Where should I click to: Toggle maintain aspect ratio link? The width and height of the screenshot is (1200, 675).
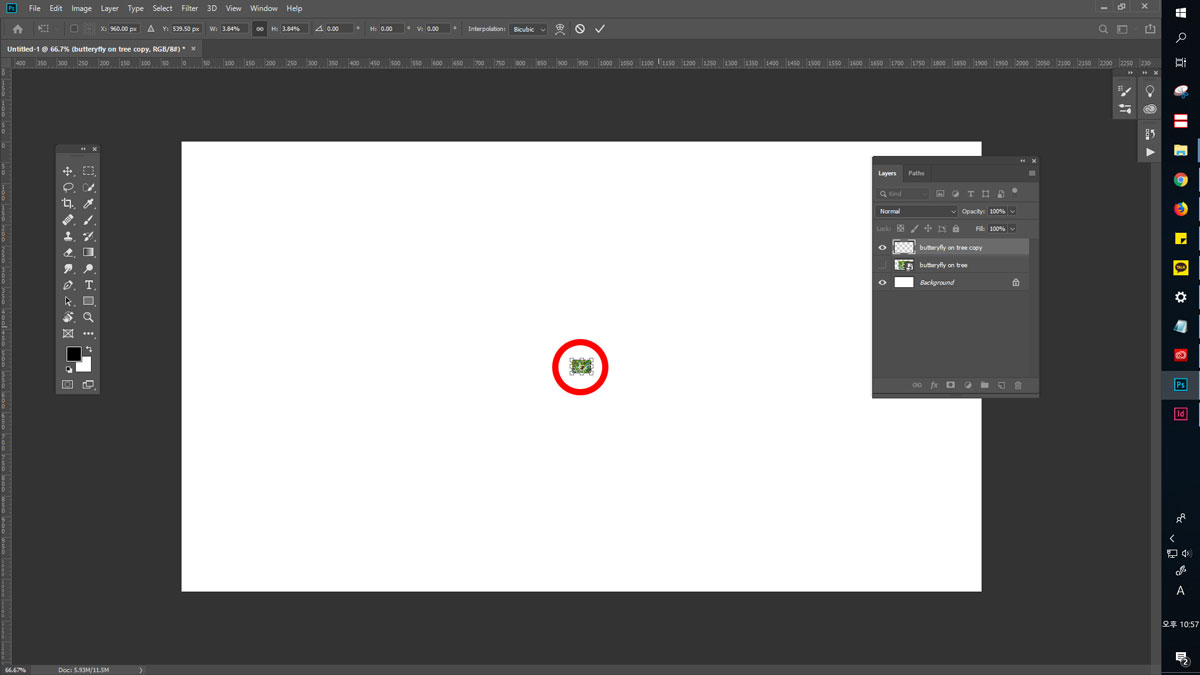tap(260, 29)
